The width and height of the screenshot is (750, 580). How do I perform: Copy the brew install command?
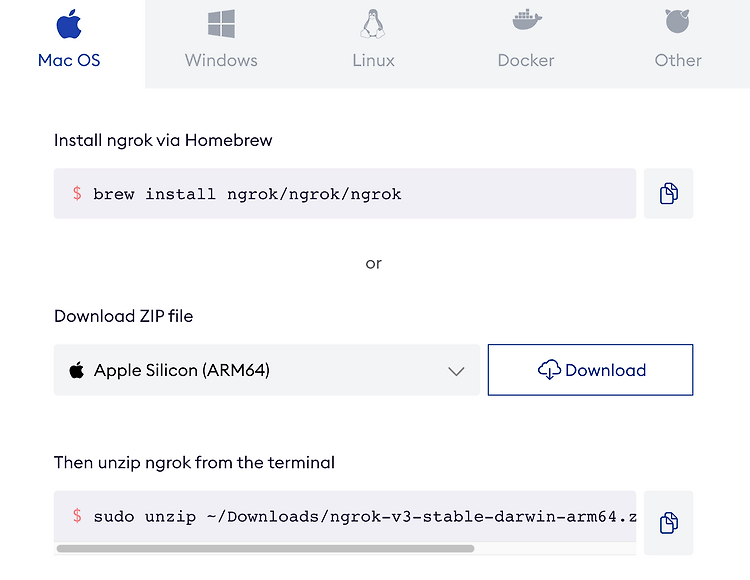click(668, 194)
